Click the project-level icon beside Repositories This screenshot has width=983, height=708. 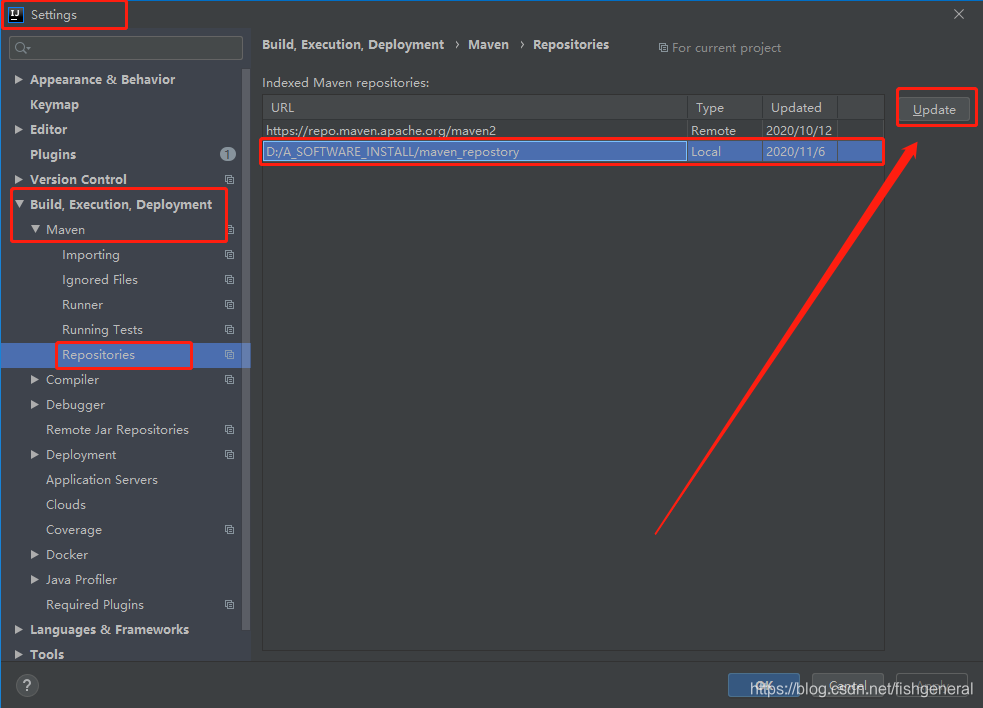229,355
